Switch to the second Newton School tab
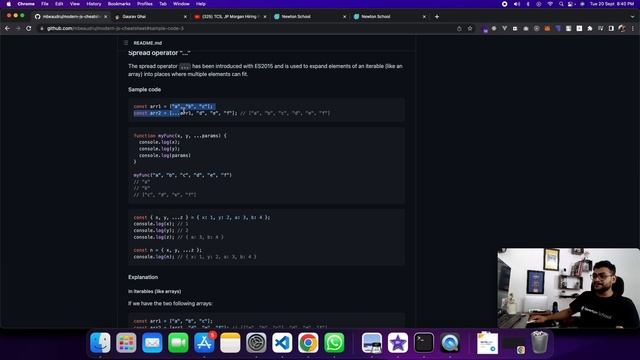 [x=389, y=17]
